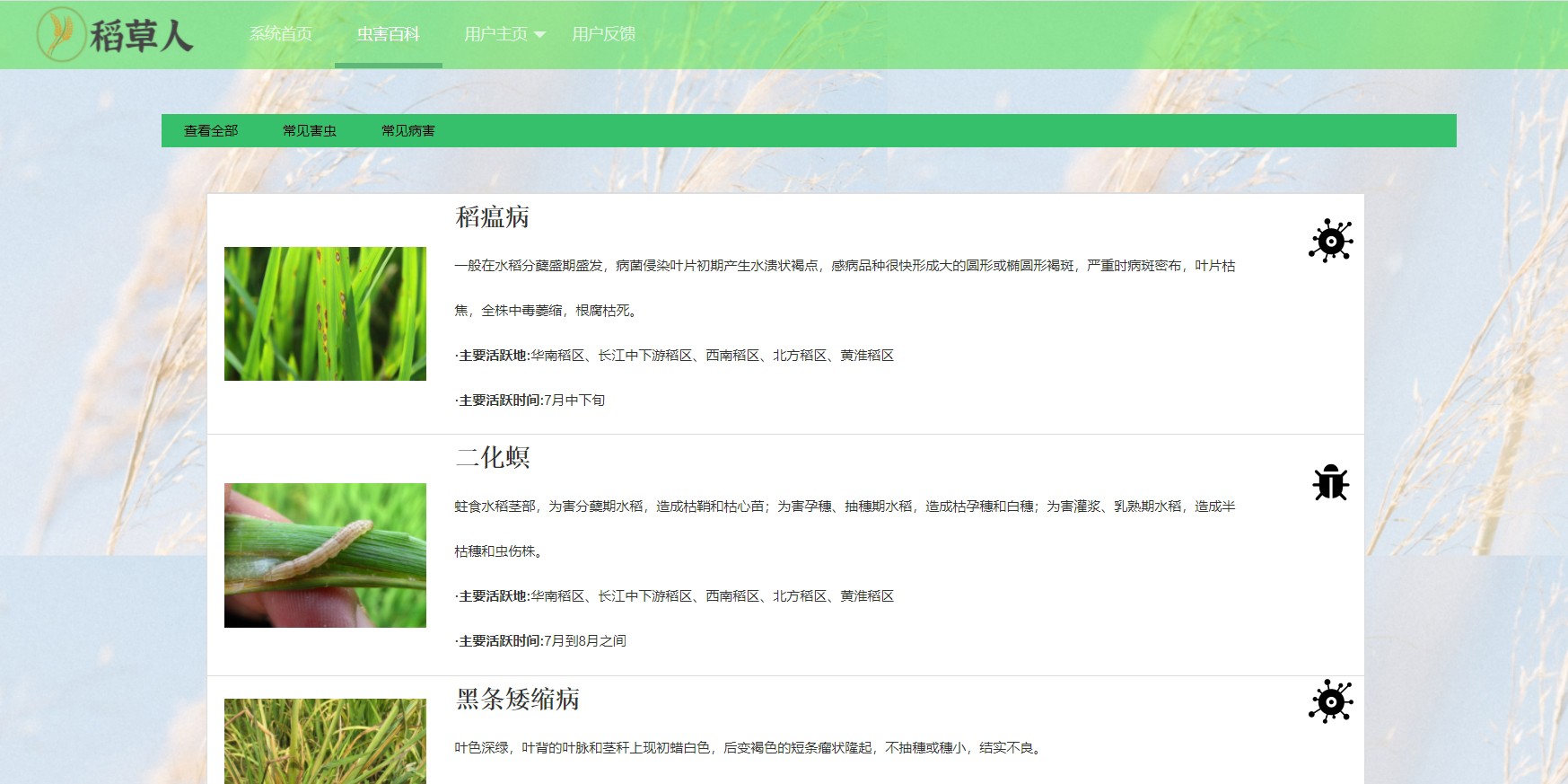This screenshot has width=1568, height=784.
Task: Click the 稻草人 site title text
Action: (x=141, y=36)
